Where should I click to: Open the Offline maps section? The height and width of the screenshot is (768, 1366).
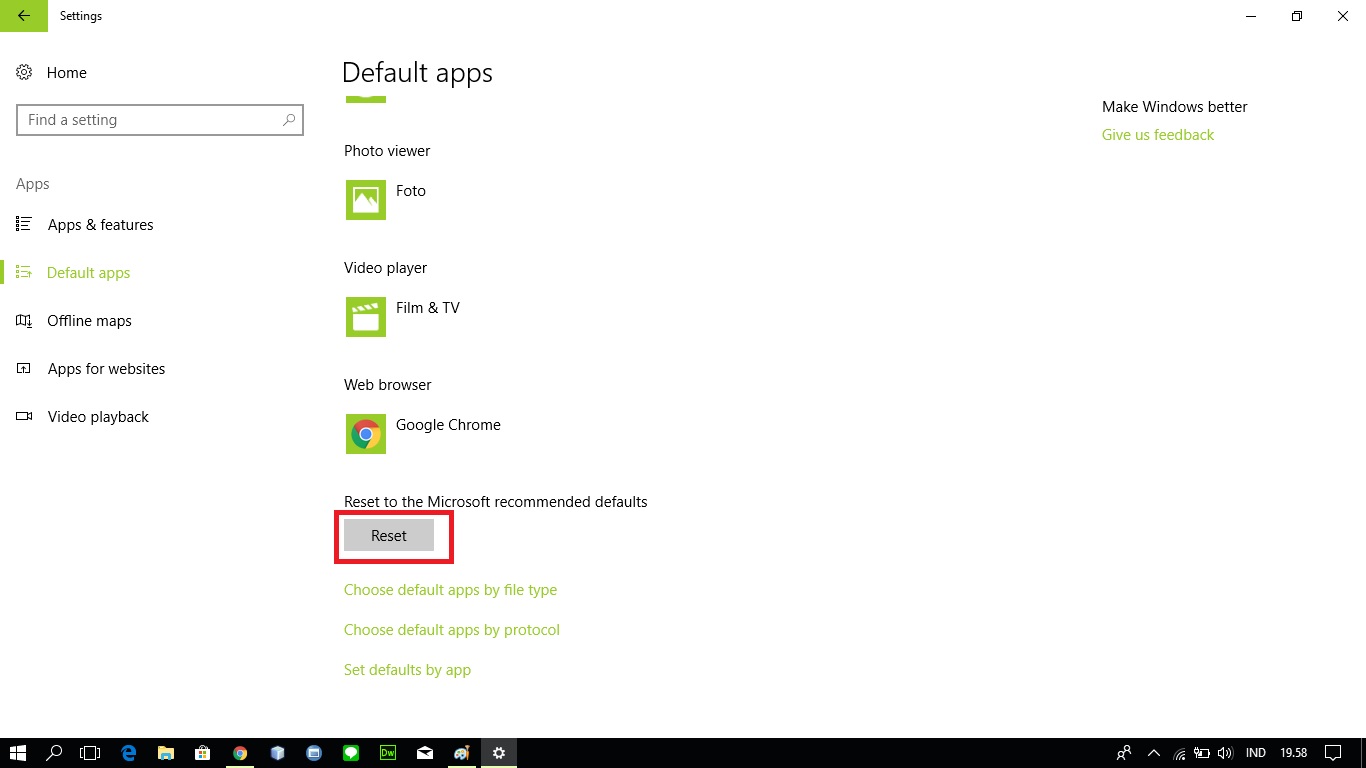click(89, 321)
